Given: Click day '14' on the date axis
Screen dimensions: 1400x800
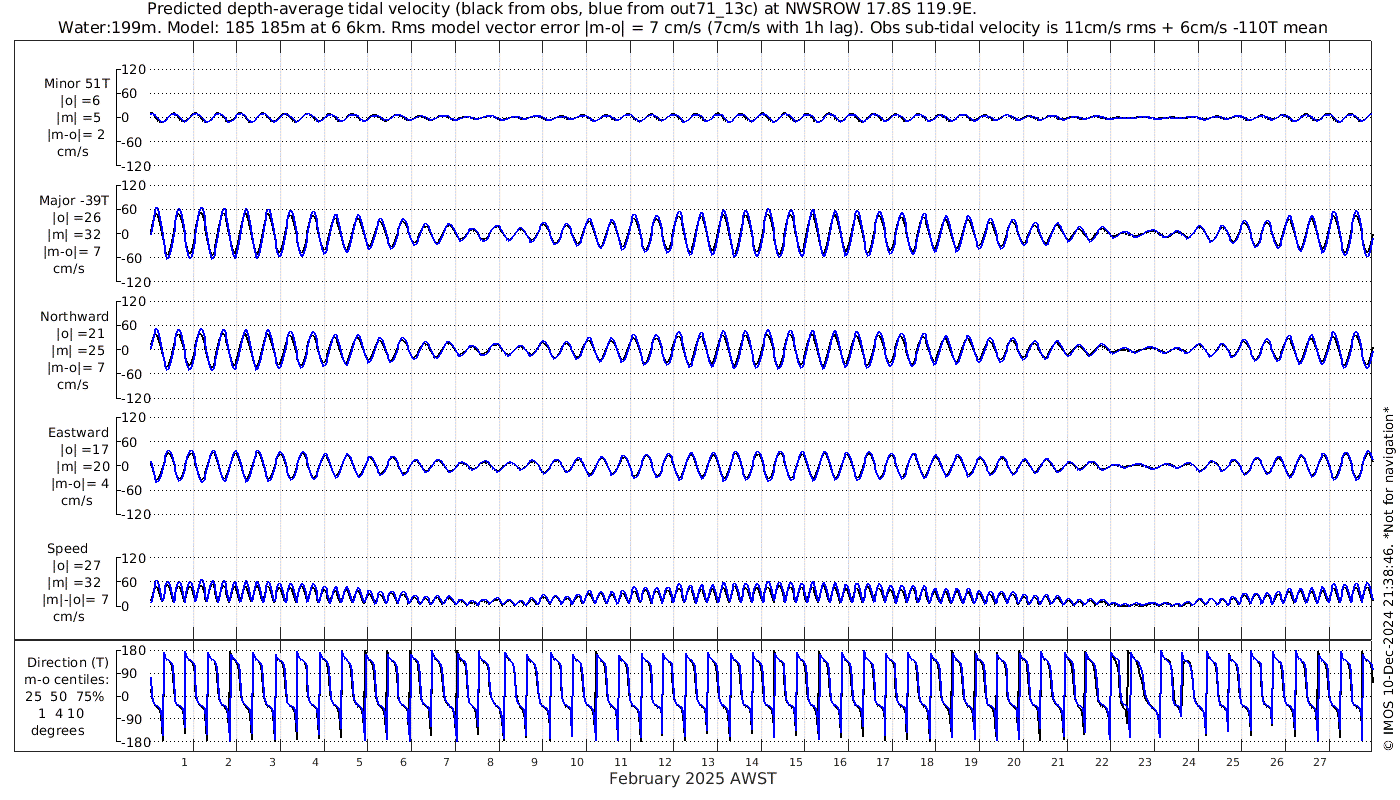Looking at the screenshot, I should coord(752,762).
